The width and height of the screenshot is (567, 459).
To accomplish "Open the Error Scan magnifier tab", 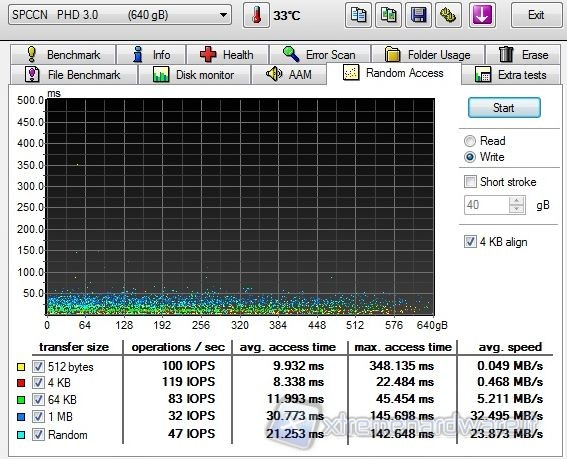I will (x=320, y=55).
